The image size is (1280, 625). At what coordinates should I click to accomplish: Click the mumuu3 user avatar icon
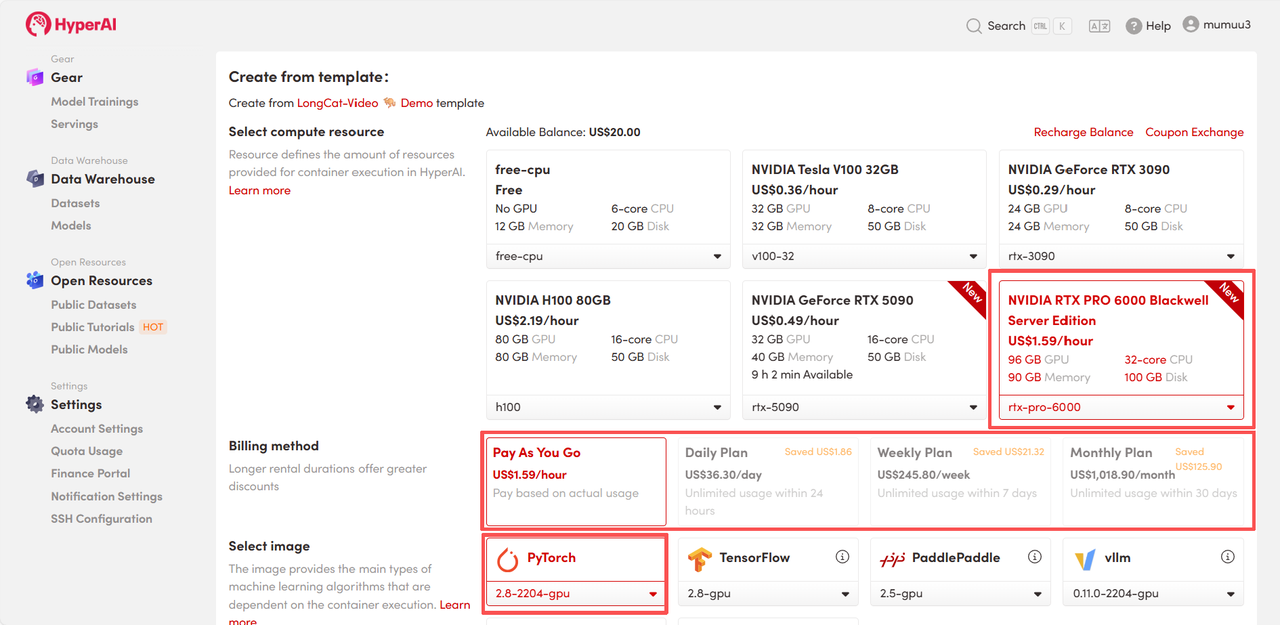[x=1190, y=24]
